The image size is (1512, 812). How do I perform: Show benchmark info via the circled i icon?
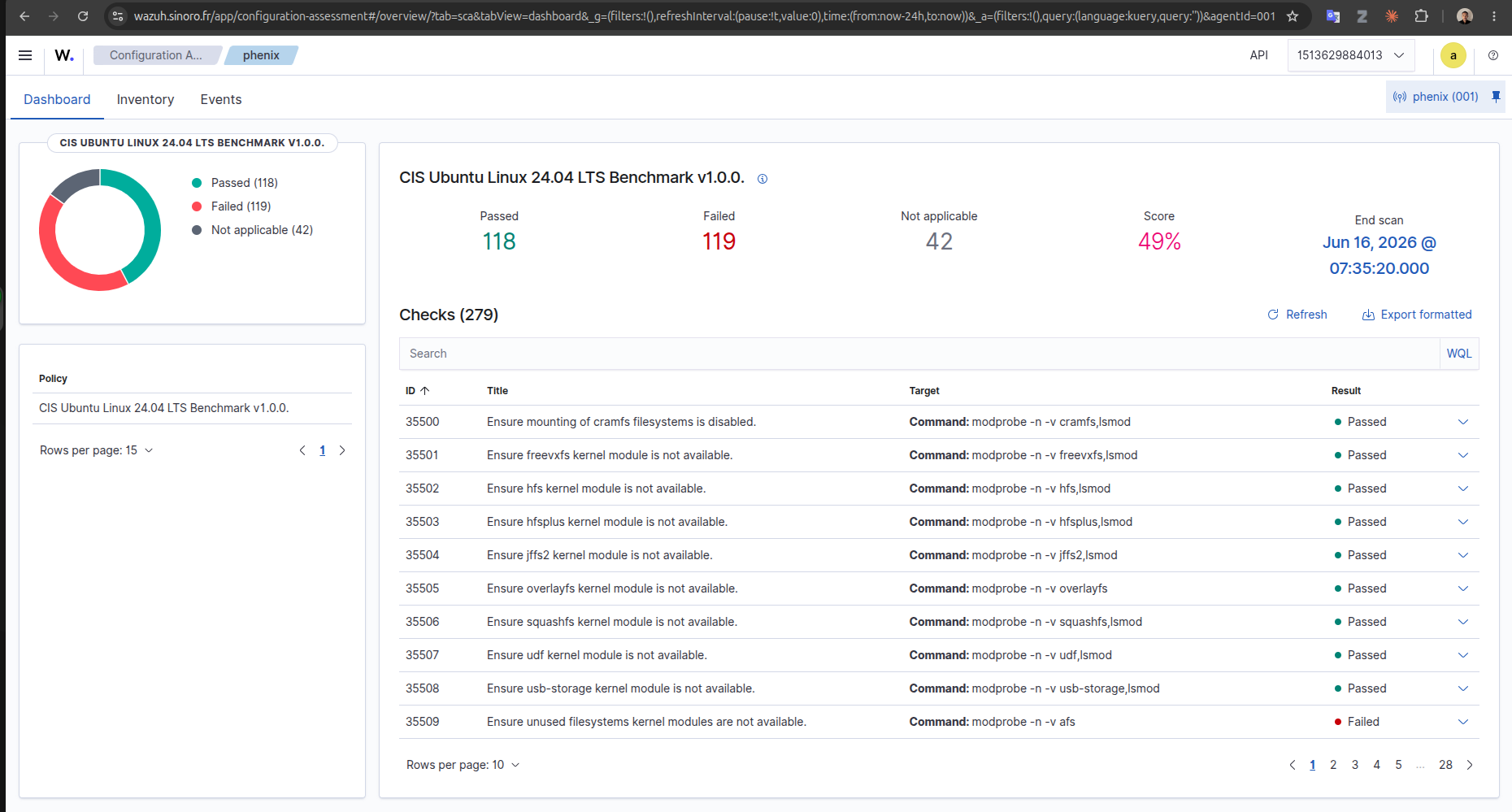[763, 179]
